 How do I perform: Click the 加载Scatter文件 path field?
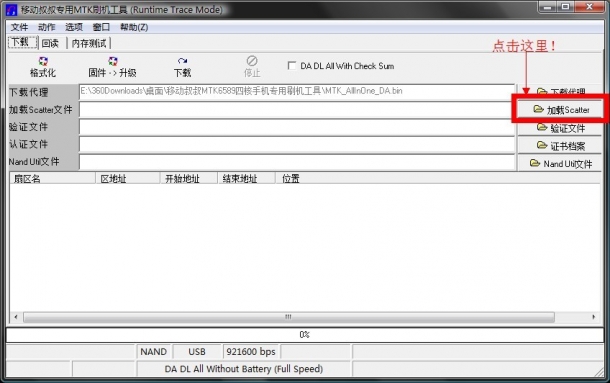point(297,110)
